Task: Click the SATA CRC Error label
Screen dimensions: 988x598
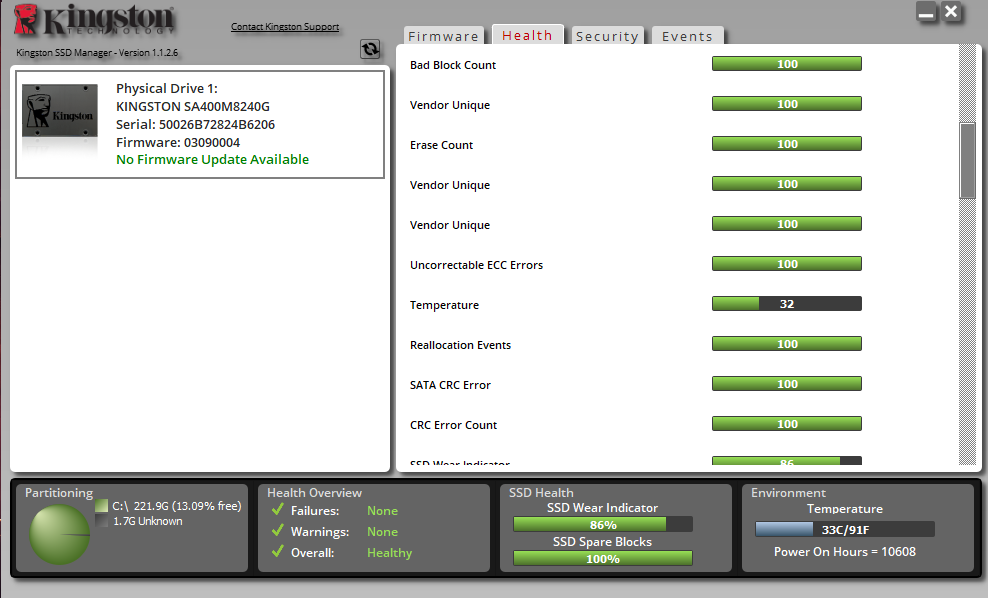Action: [450, 385]
